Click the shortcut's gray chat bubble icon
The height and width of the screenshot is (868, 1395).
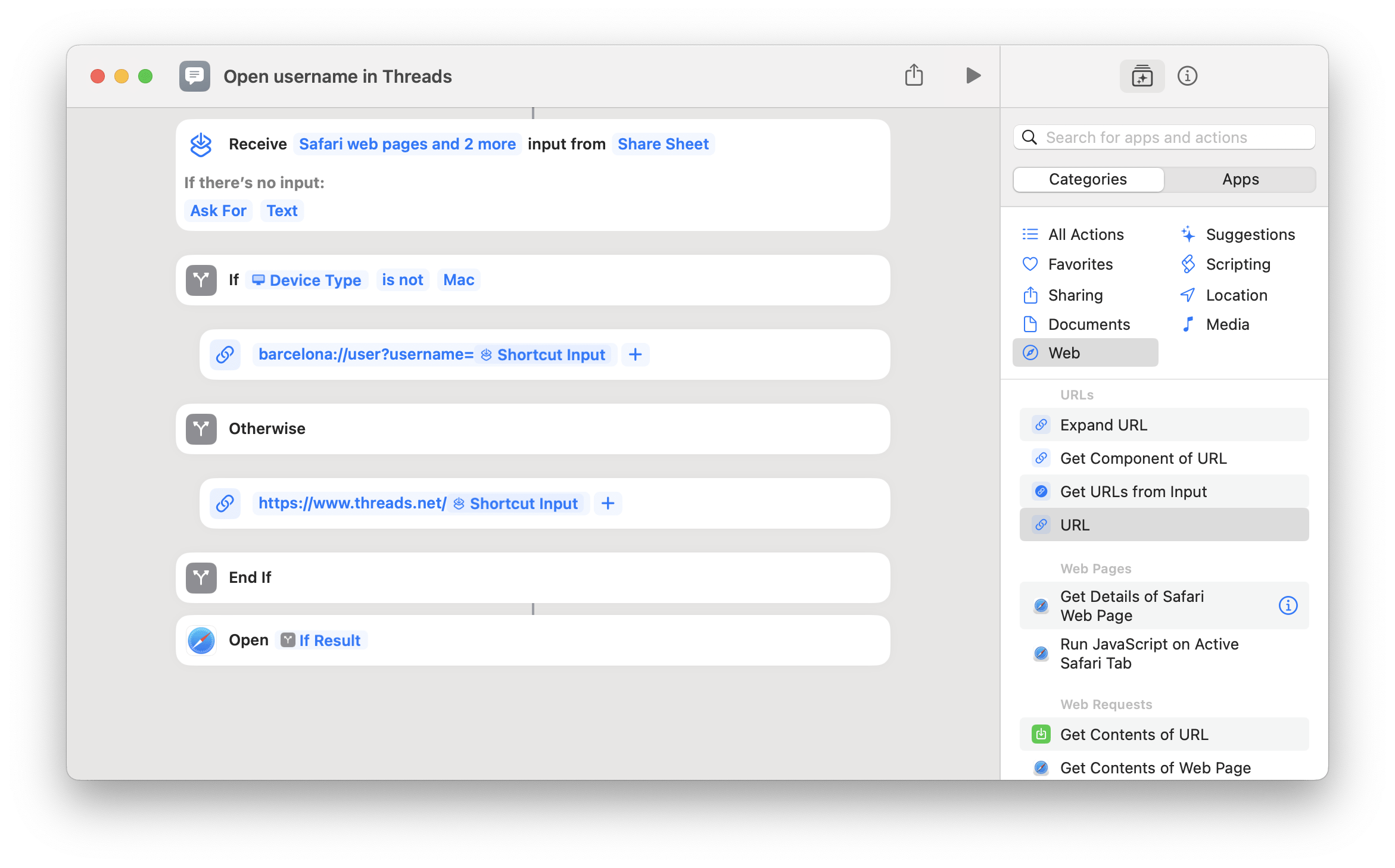point(195,76)
